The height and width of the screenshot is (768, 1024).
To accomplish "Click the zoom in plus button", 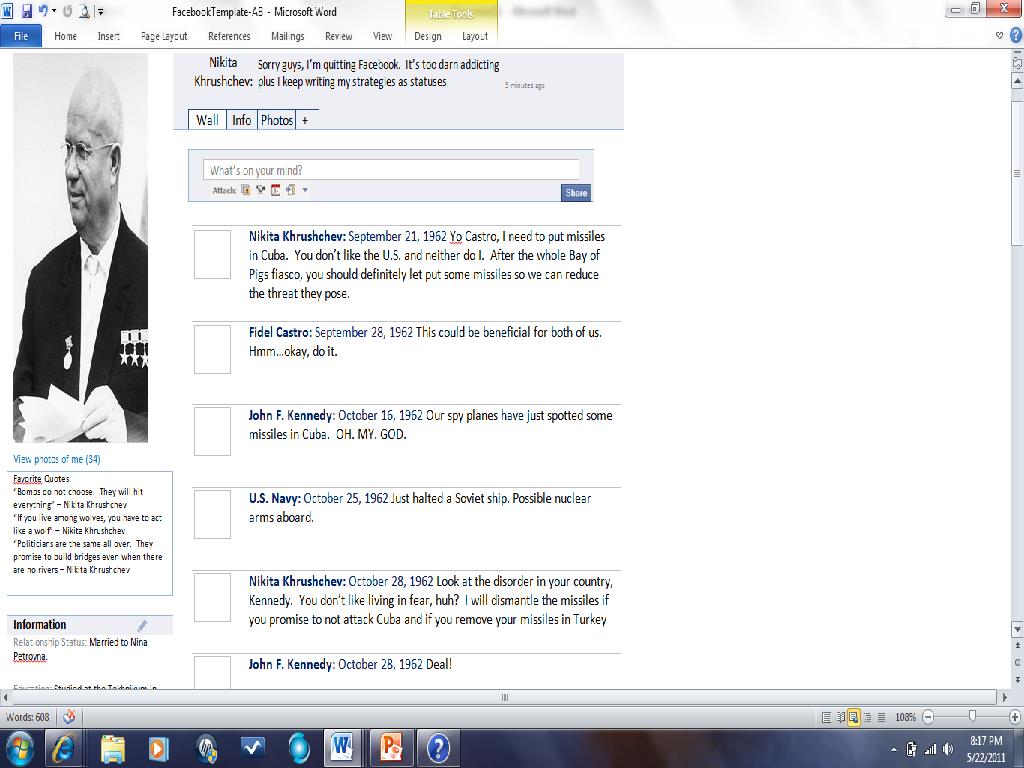I will 1015,717.
